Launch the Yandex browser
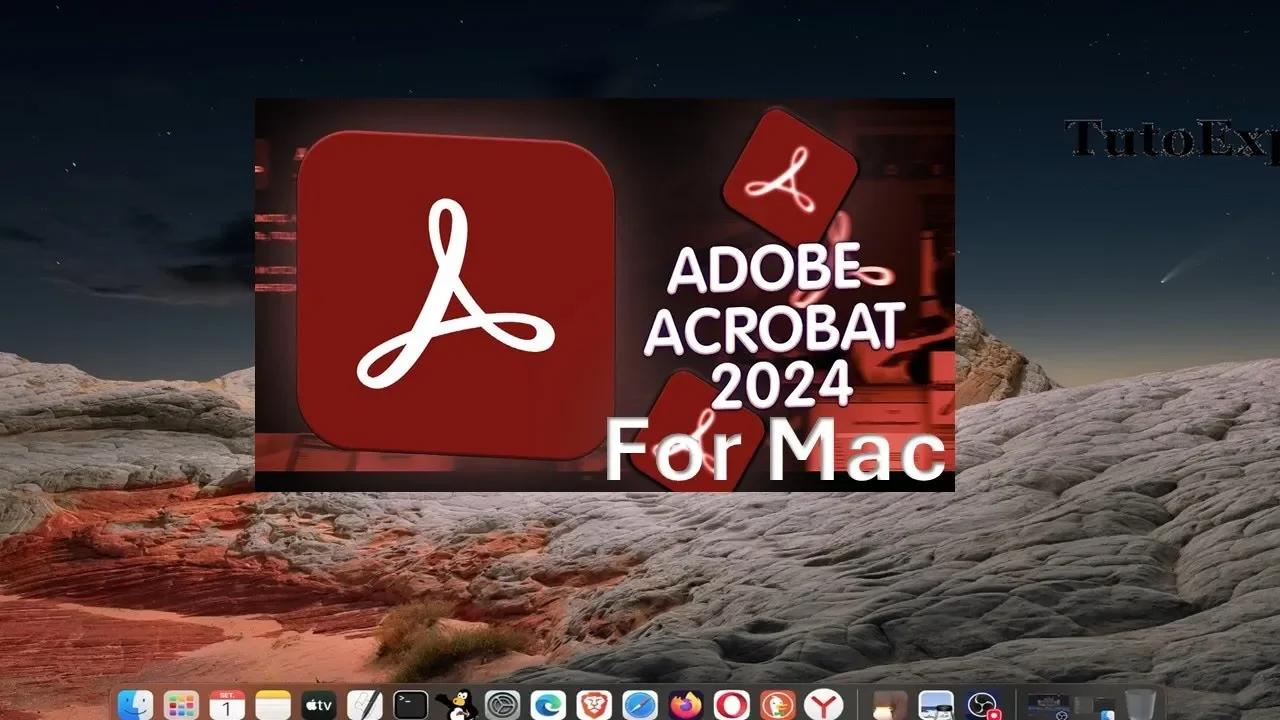Viewport: 1280px width, 720px height. pos(824,705)
